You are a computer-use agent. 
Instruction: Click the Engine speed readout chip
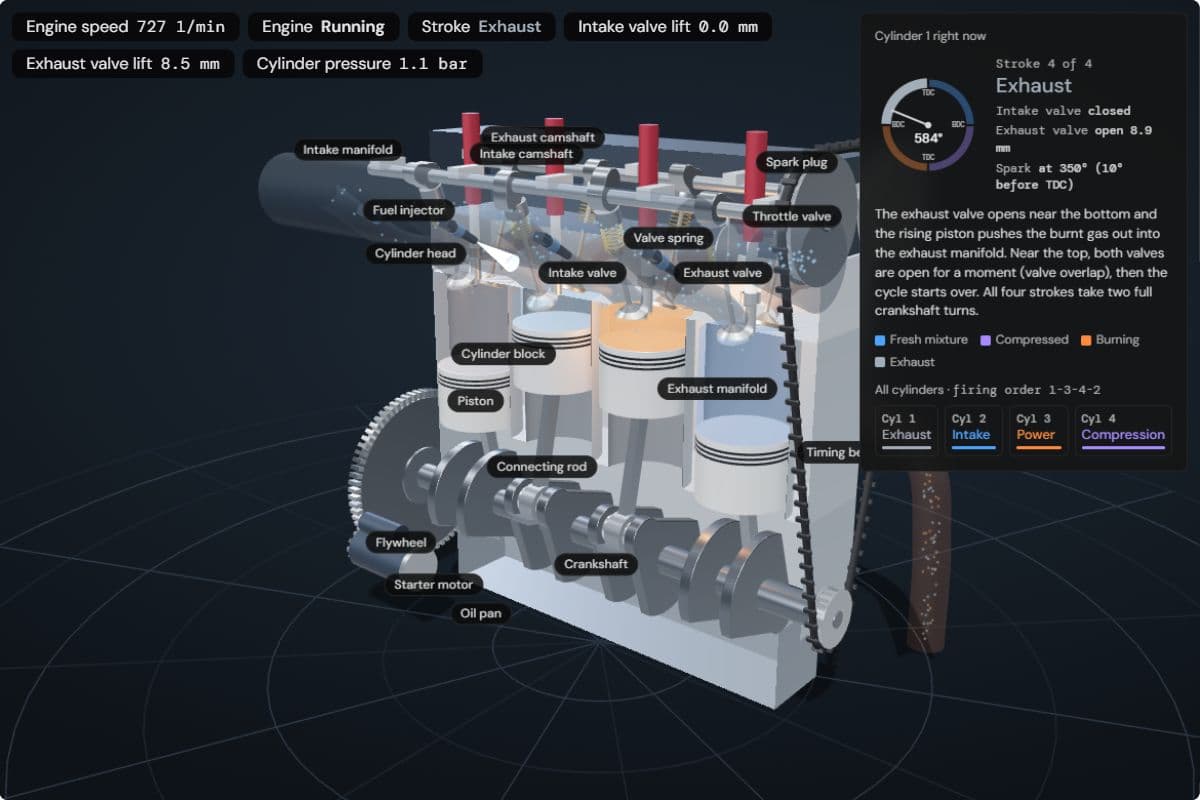pyautogui.click(x=125, y=27)
